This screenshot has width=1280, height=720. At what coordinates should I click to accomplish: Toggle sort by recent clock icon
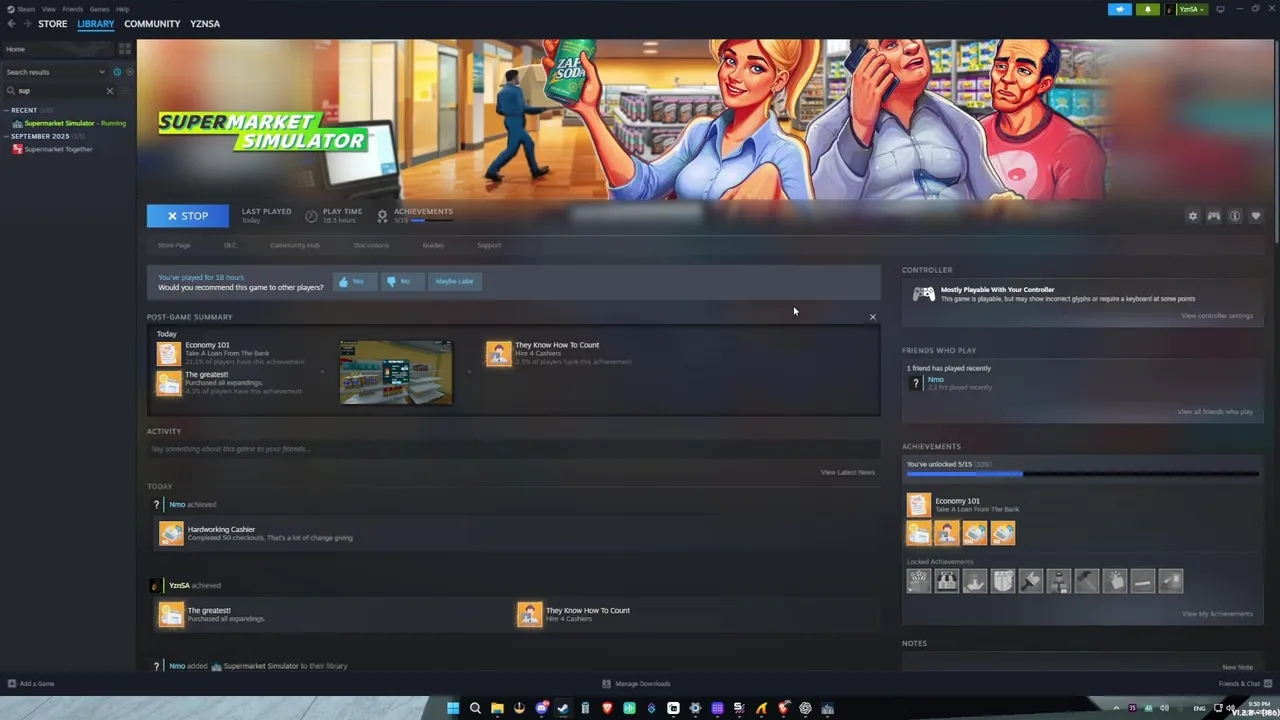[117, 72]
